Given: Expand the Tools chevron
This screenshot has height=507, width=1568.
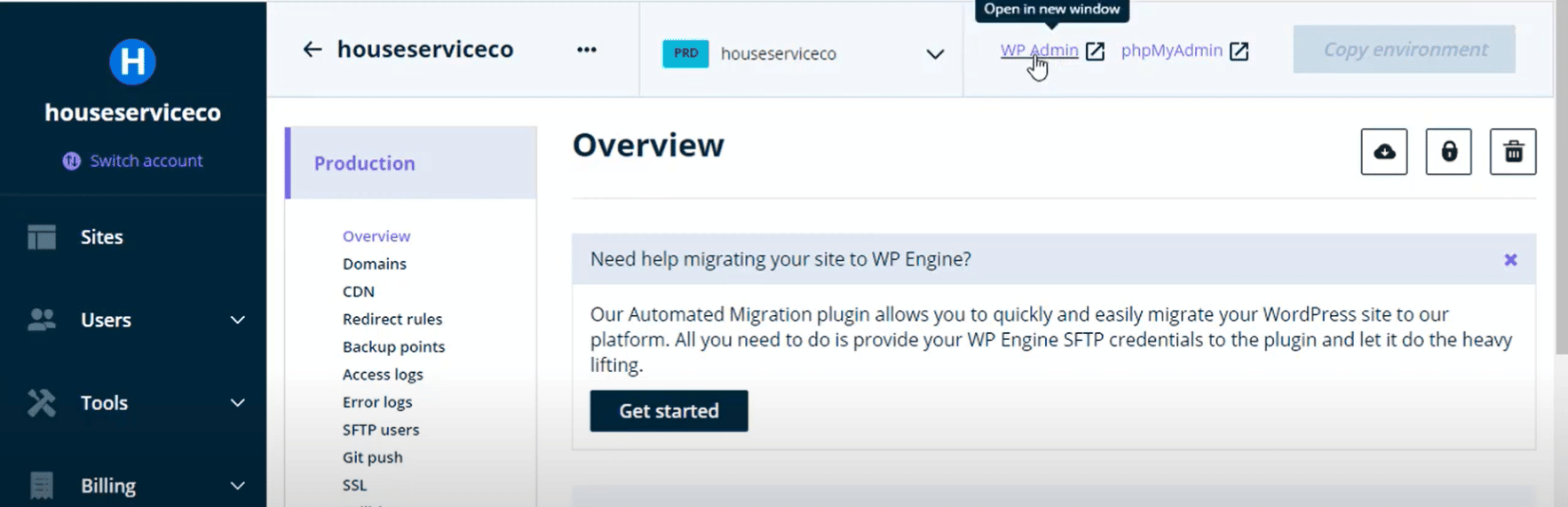Looking at the screenshot, I should (238, 403).
